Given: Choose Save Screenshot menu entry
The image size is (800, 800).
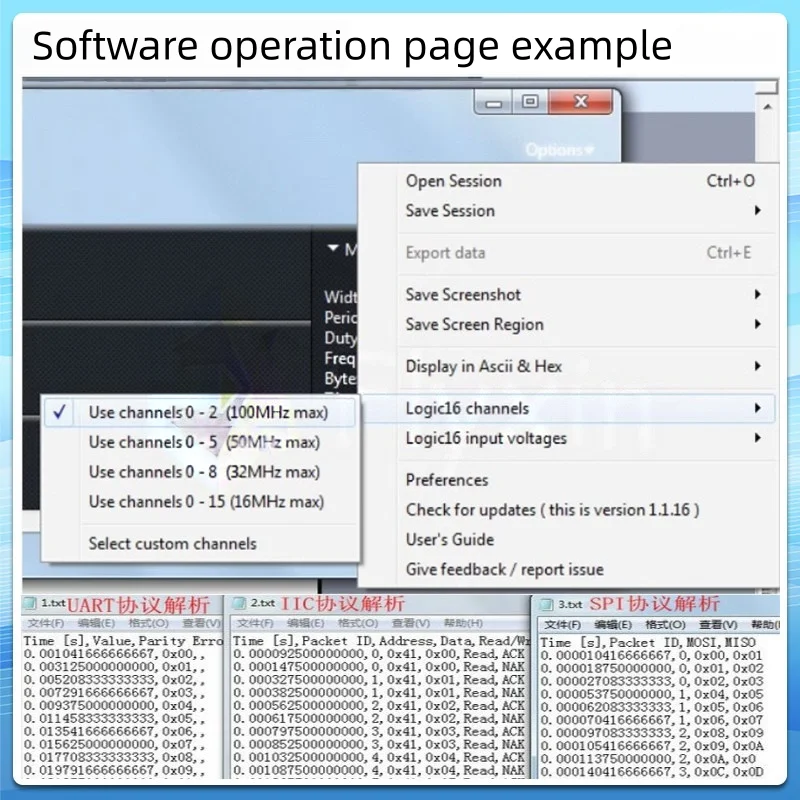Looking at the screenshot, I should point(580,294).
